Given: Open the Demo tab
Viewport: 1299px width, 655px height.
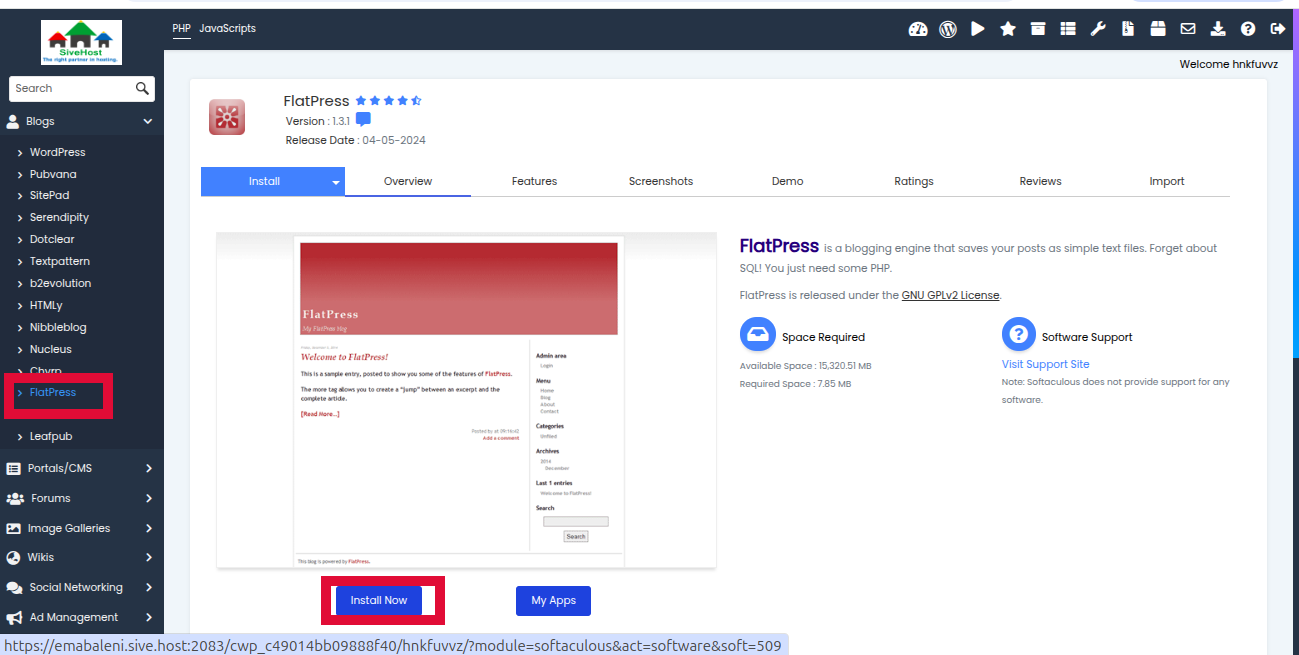Looking at the screenshot, I should tap(787, 181).
